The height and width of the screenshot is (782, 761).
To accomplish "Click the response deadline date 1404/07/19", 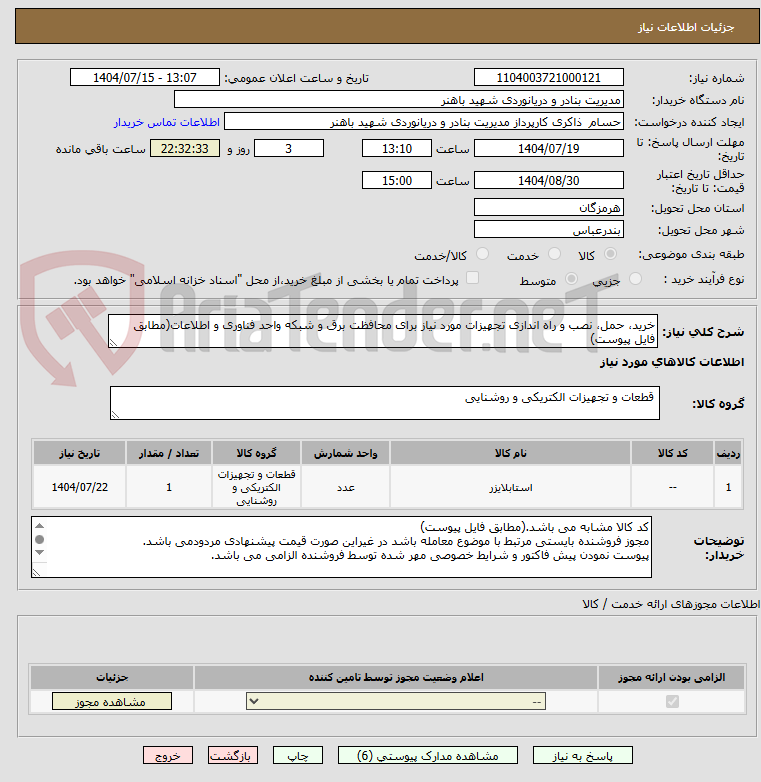I will pos(549,148).
